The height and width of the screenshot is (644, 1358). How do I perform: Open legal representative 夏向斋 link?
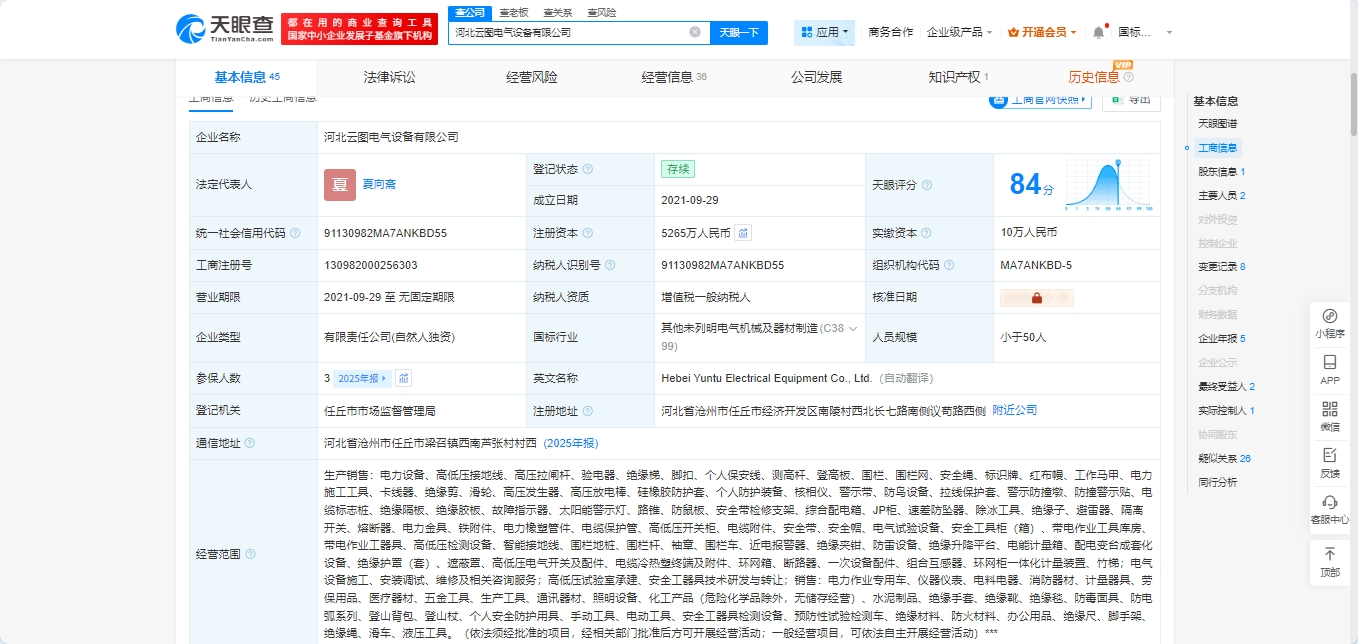[x=379, y=184]
